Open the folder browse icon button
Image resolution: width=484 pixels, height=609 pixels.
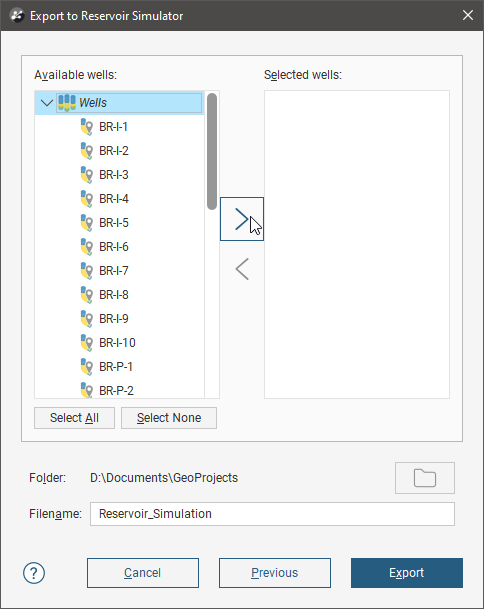pos(425,478)
